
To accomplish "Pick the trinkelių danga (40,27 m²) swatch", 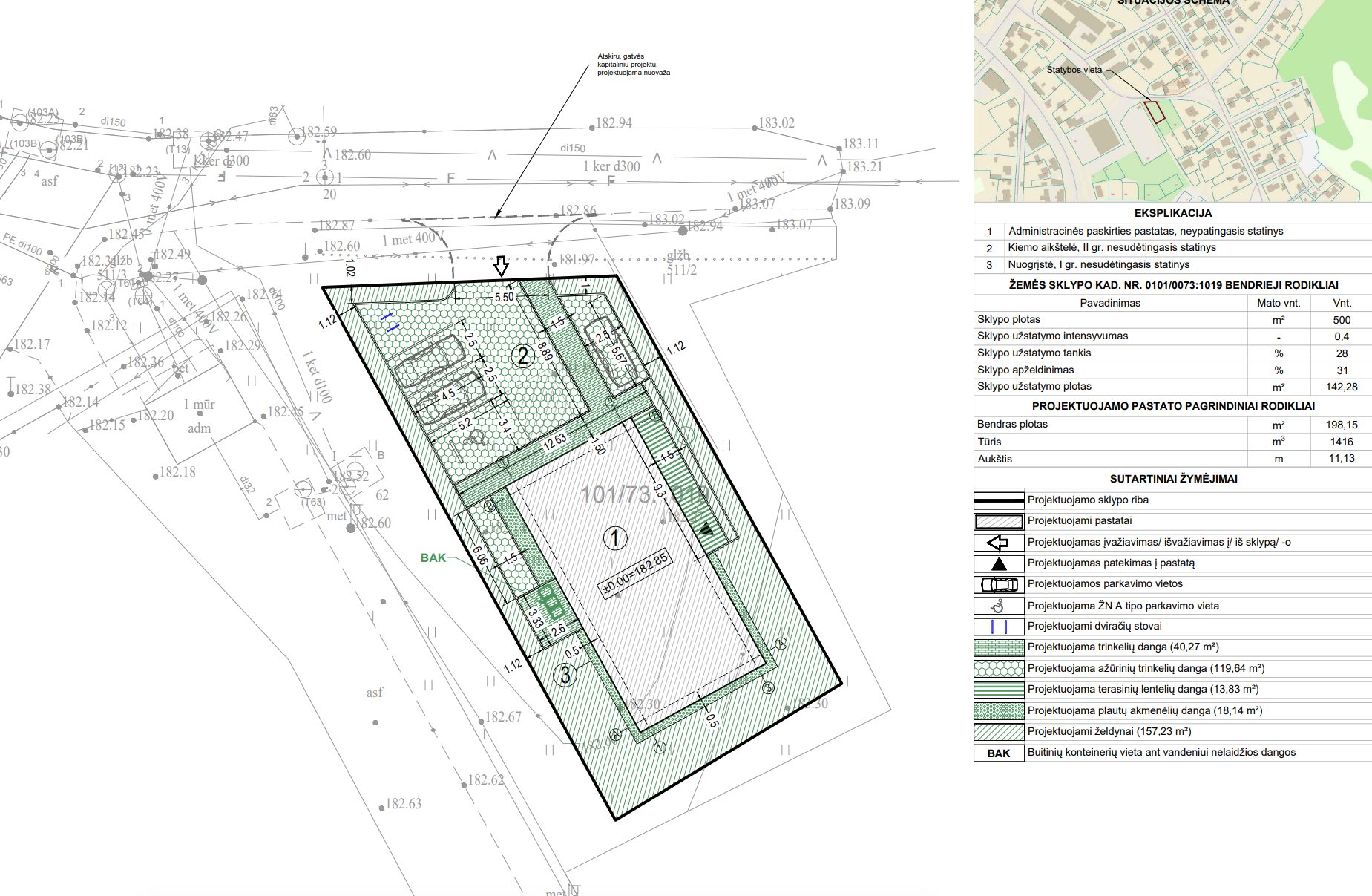I will 999,647.
